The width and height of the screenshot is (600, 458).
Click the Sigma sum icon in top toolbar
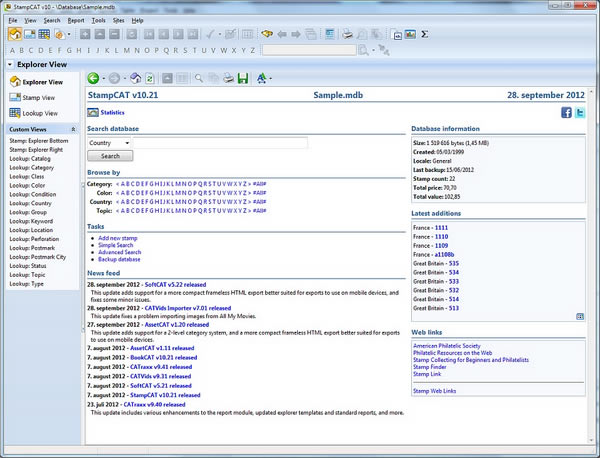[424, 34]
